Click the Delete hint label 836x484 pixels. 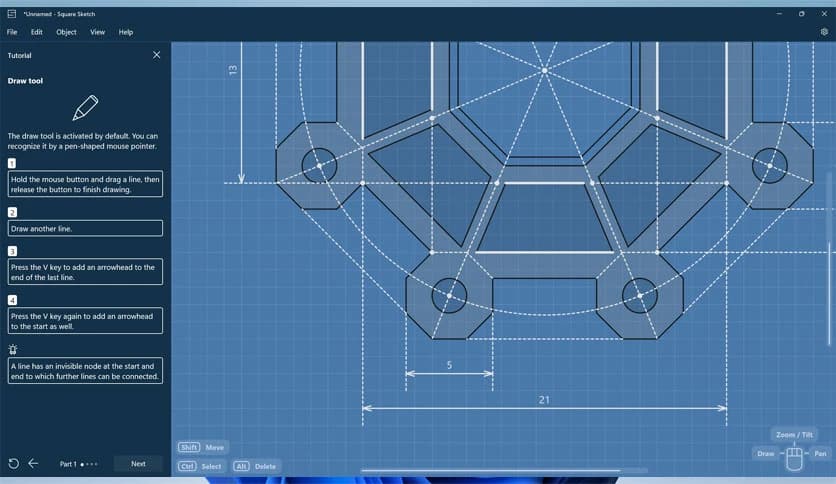pyautogui.click(x=265, y=466)
